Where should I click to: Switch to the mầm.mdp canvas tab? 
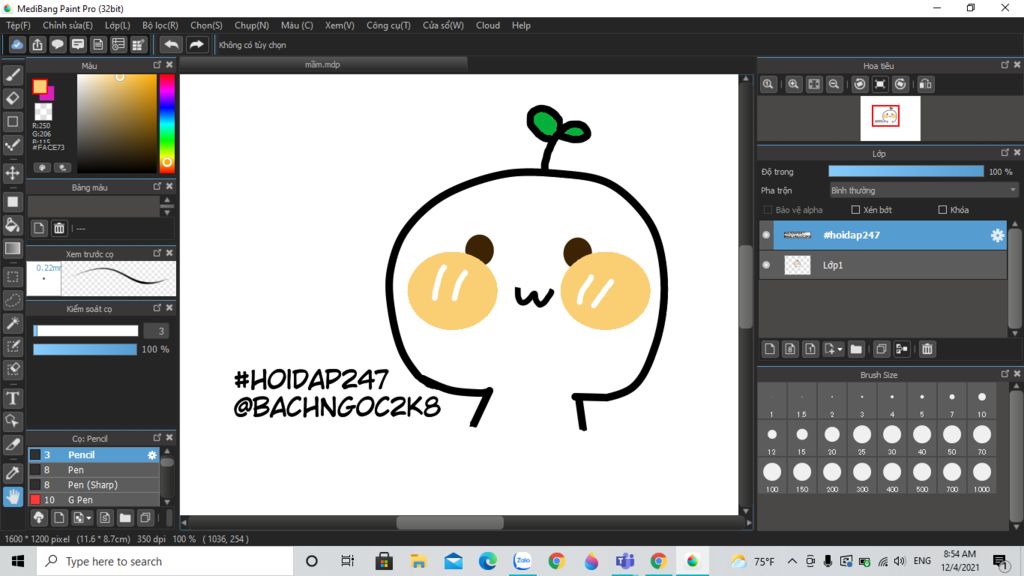323,65
